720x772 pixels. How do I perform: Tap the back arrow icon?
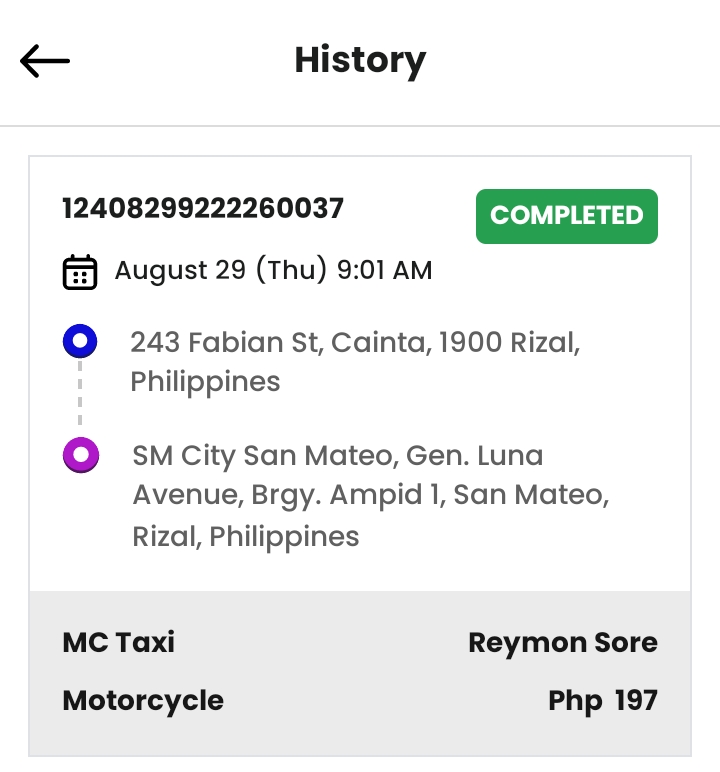tap(45, 61)
